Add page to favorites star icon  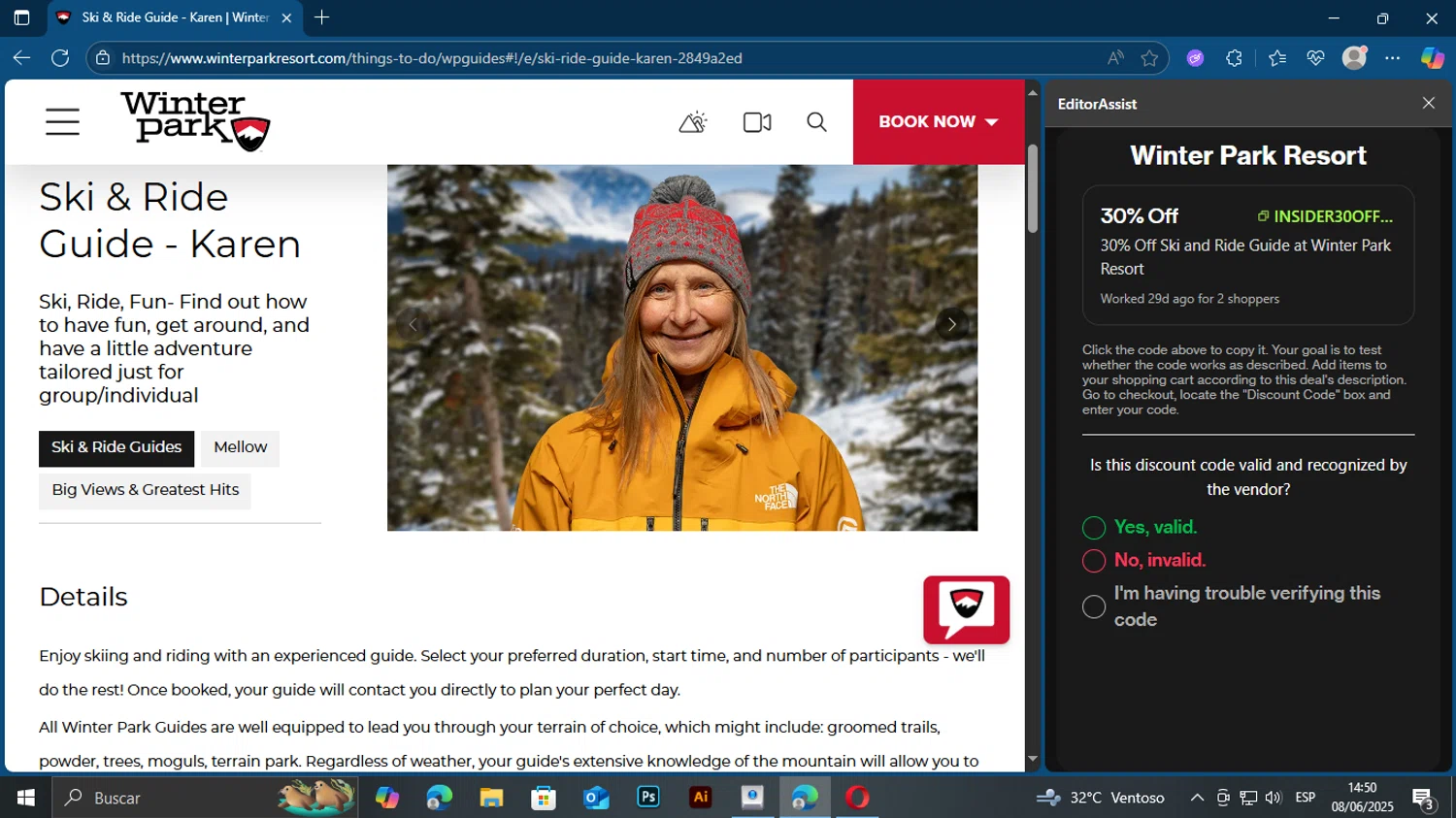[x=1150, y=58]
